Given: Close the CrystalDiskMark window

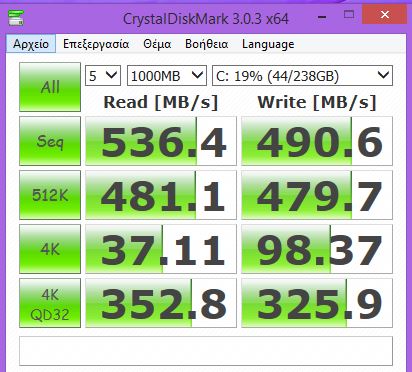Looking at the screenshot, I should click(x=385, y=15).
